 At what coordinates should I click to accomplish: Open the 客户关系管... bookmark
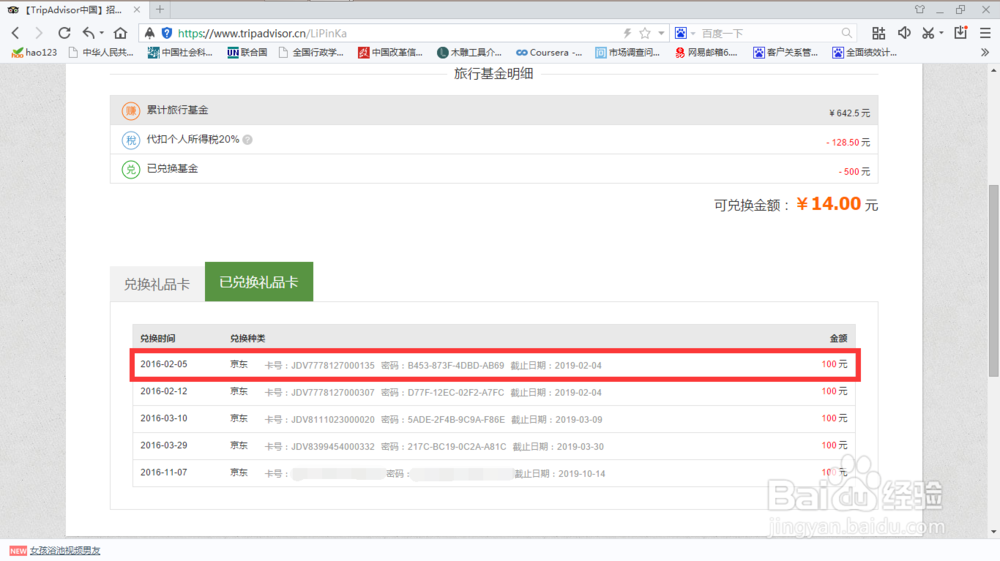tap(786, 52)
